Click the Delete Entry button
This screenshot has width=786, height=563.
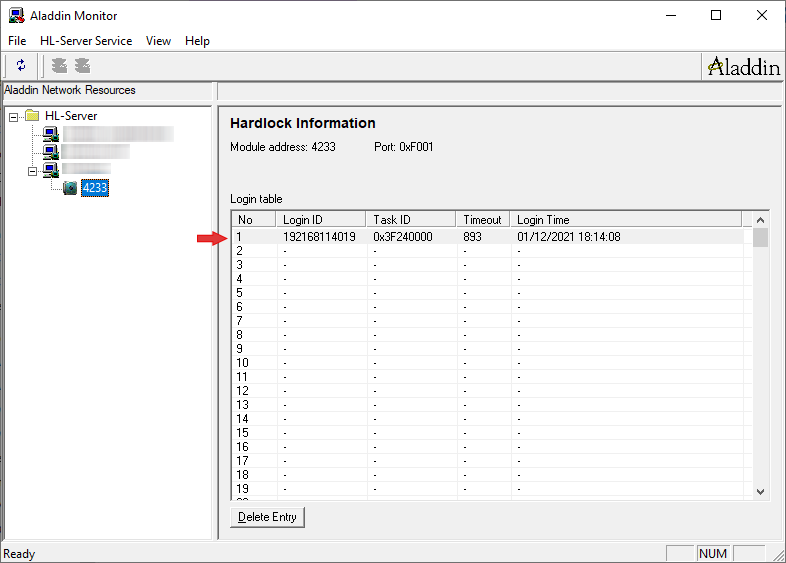(267, 517)
